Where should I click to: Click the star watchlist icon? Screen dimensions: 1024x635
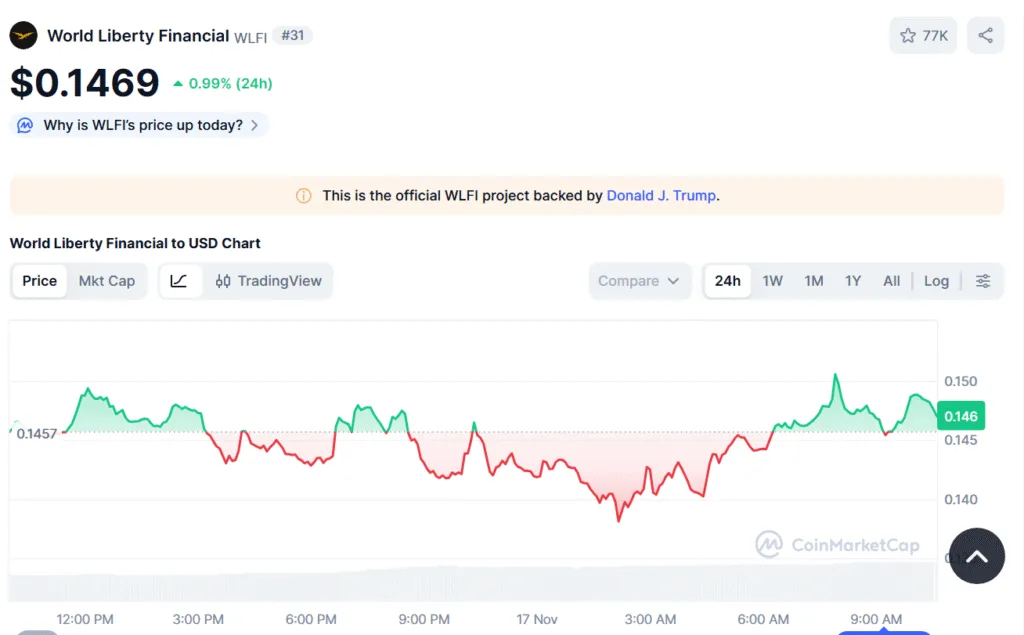tap(908, 36)
